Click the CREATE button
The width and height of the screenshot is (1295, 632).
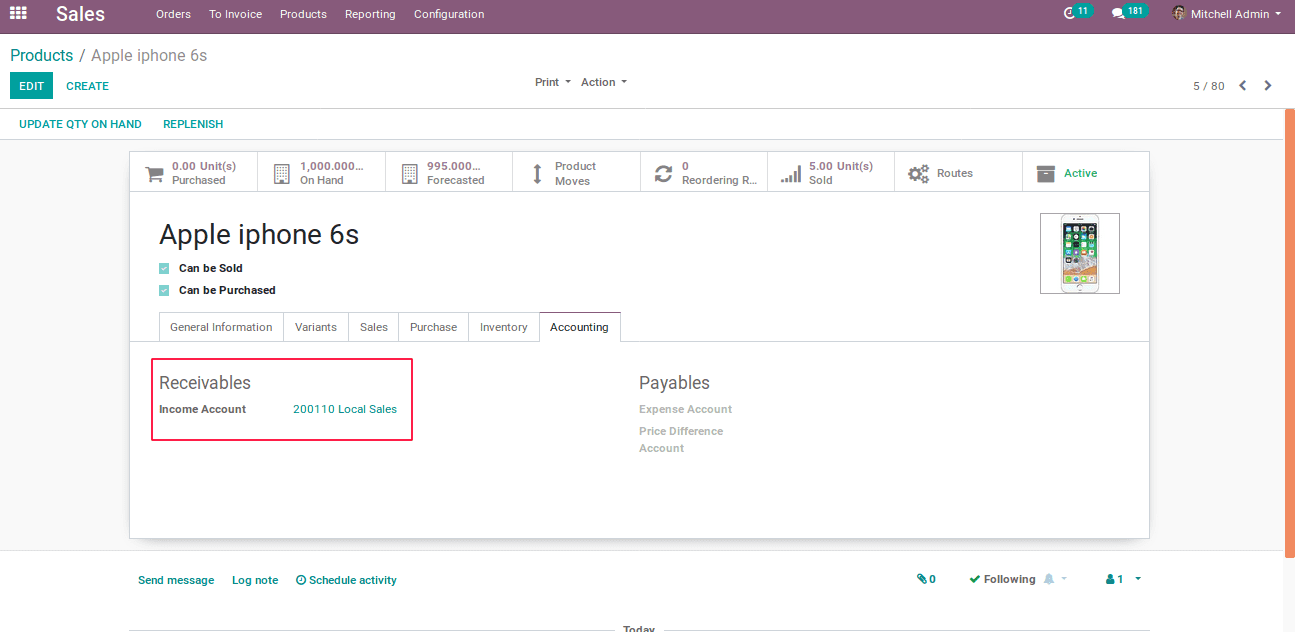88,86
